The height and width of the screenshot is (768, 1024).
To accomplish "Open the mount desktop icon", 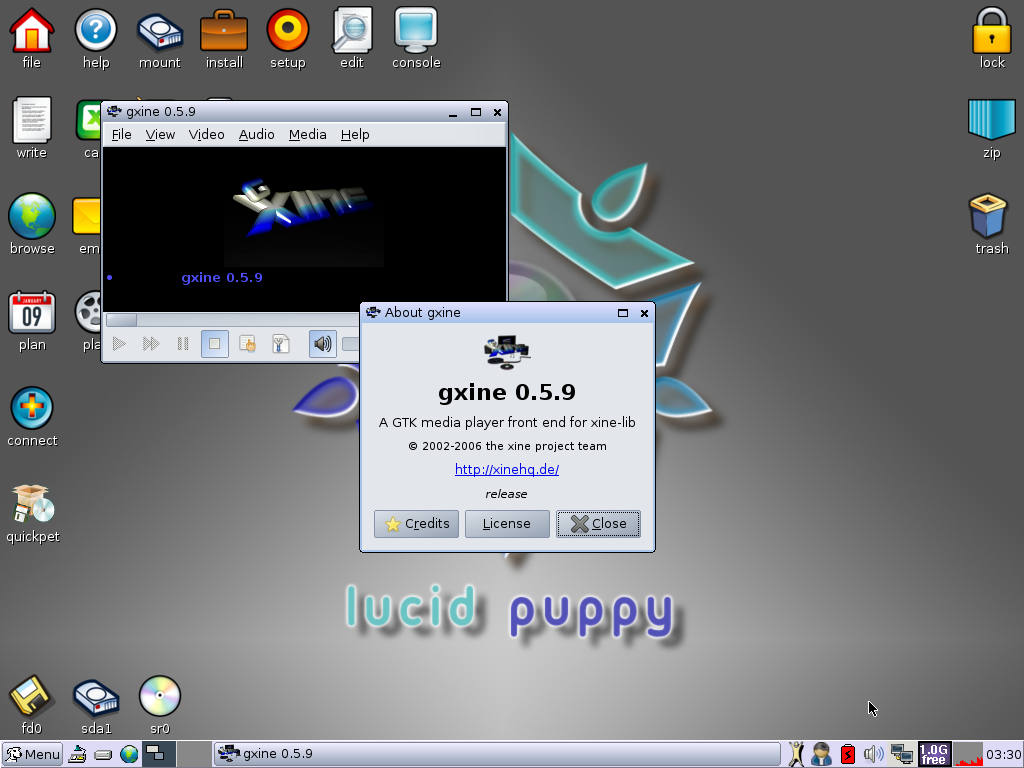I will pos(159,38).
